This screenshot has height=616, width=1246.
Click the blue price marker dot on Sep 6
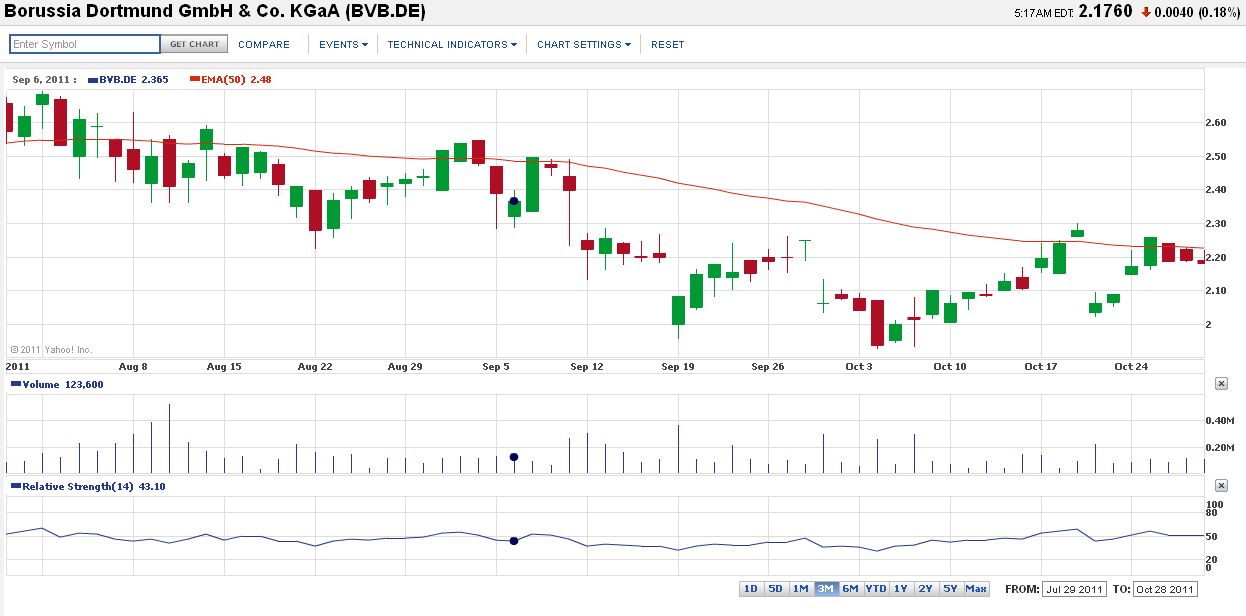514,201
